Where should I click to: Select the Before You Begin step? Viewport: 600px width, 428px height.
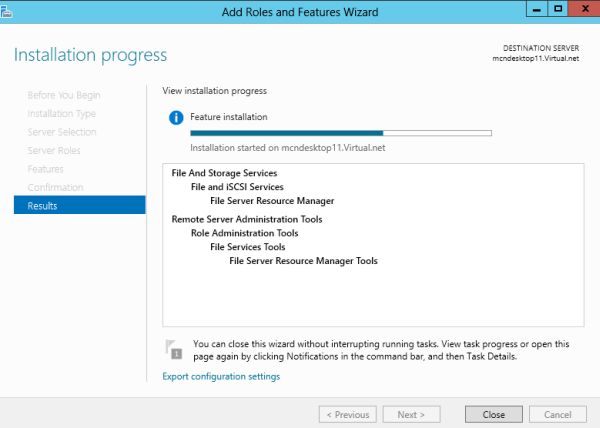(x=64, y=95)
